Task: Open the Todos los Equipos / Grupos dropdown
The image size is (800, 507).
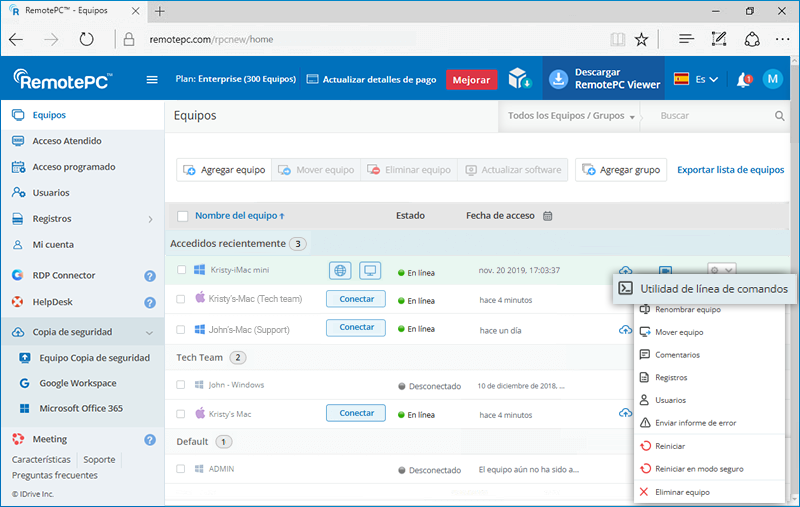Action: (x=572, y=116)
